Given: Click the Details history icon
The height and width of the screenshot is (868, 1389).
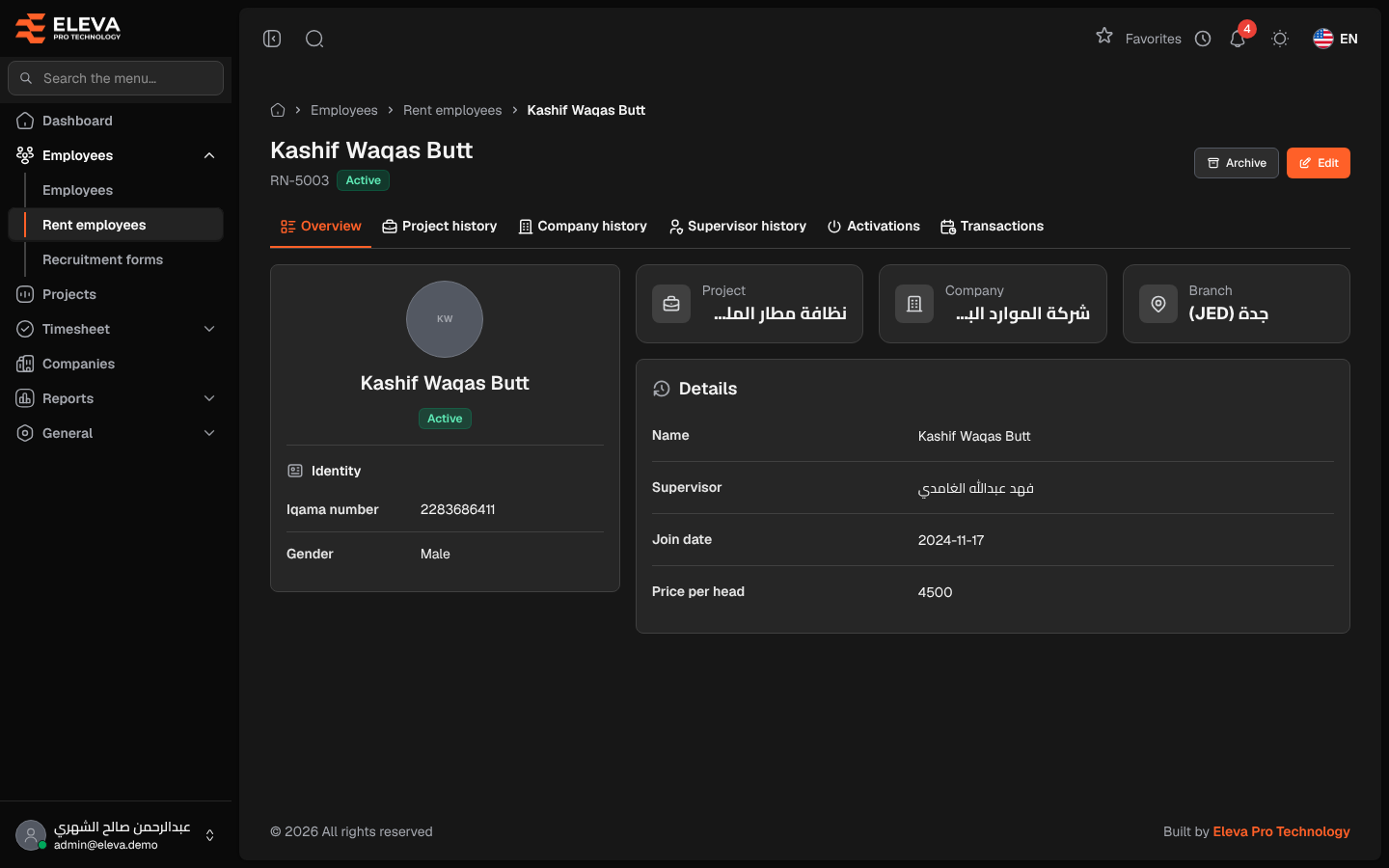Looking at the screenshot, I should (661, 389).
